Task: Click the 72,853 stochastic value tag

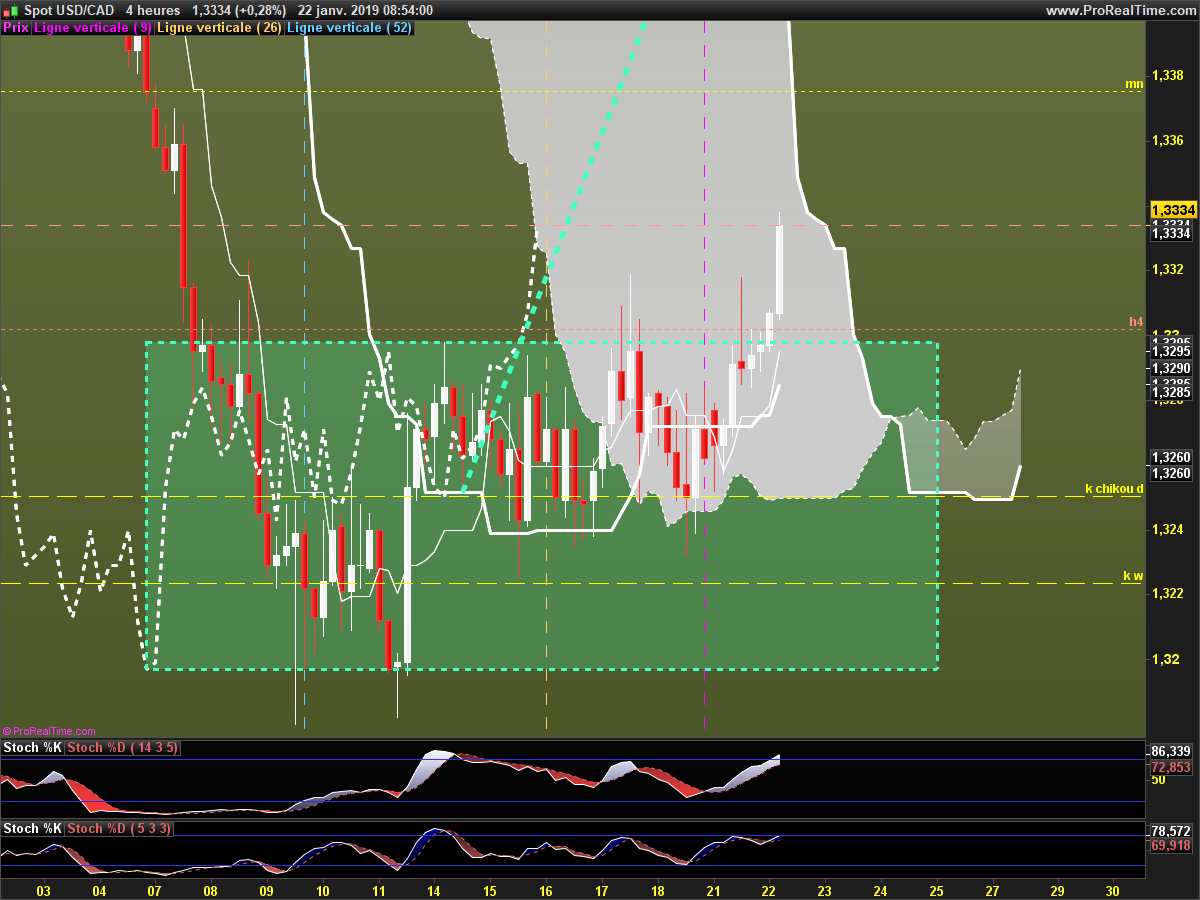Action: 1171,767
